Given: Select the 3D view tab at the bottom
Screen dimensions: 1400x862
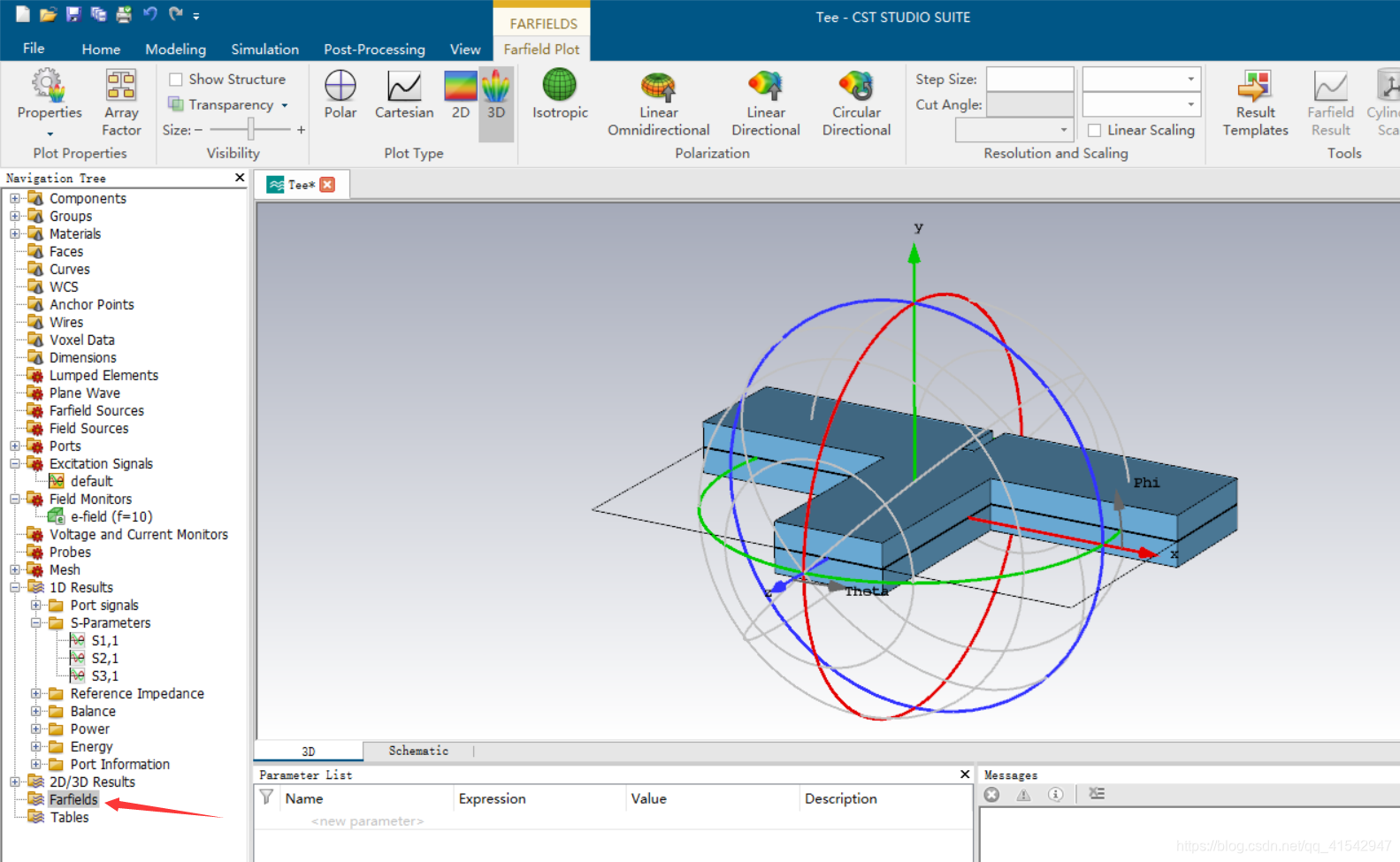Looking at the screenshot, I should click(308, 751).
